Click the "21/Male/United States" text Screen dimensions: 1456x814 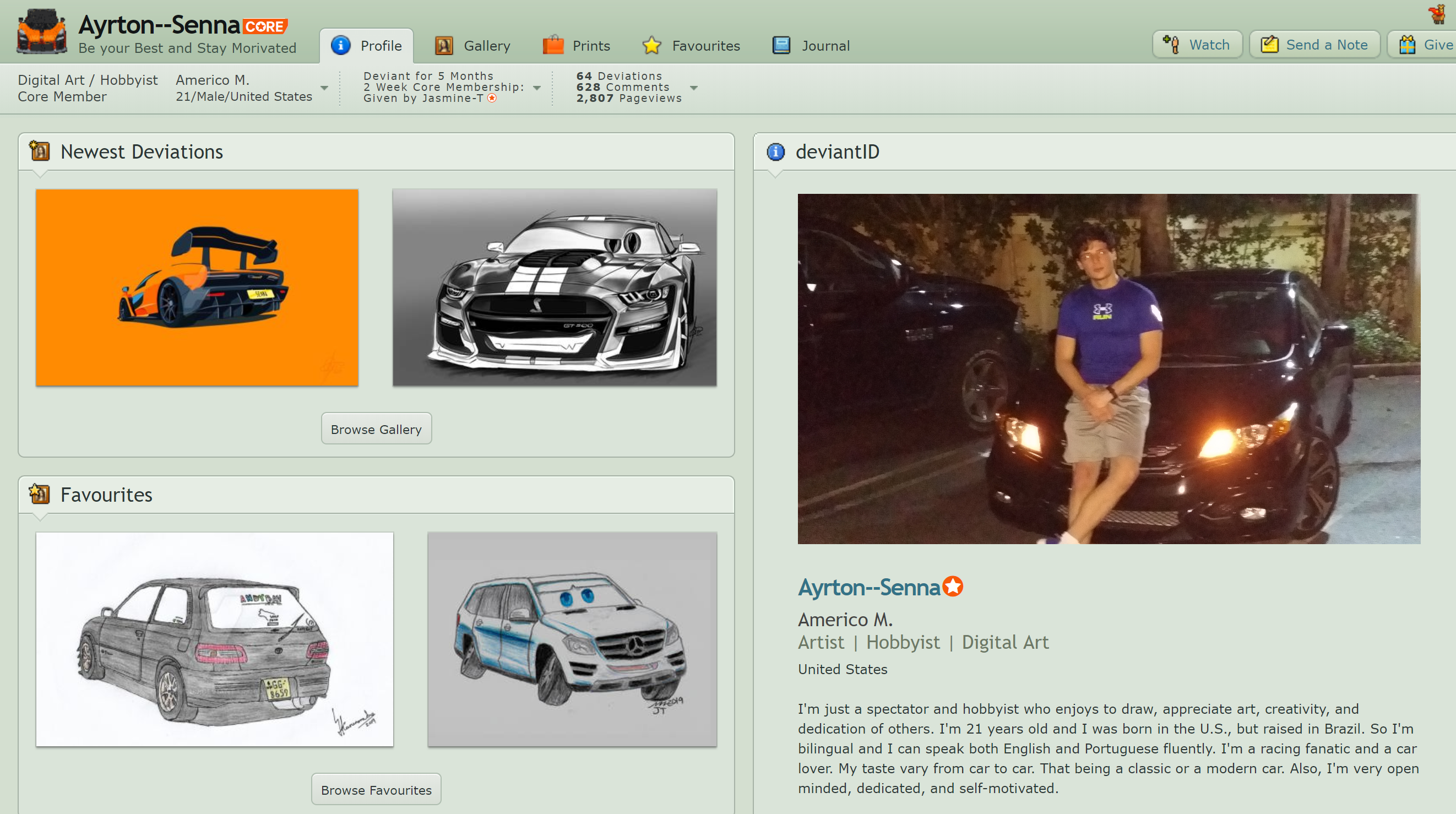[x=244, y=97]
